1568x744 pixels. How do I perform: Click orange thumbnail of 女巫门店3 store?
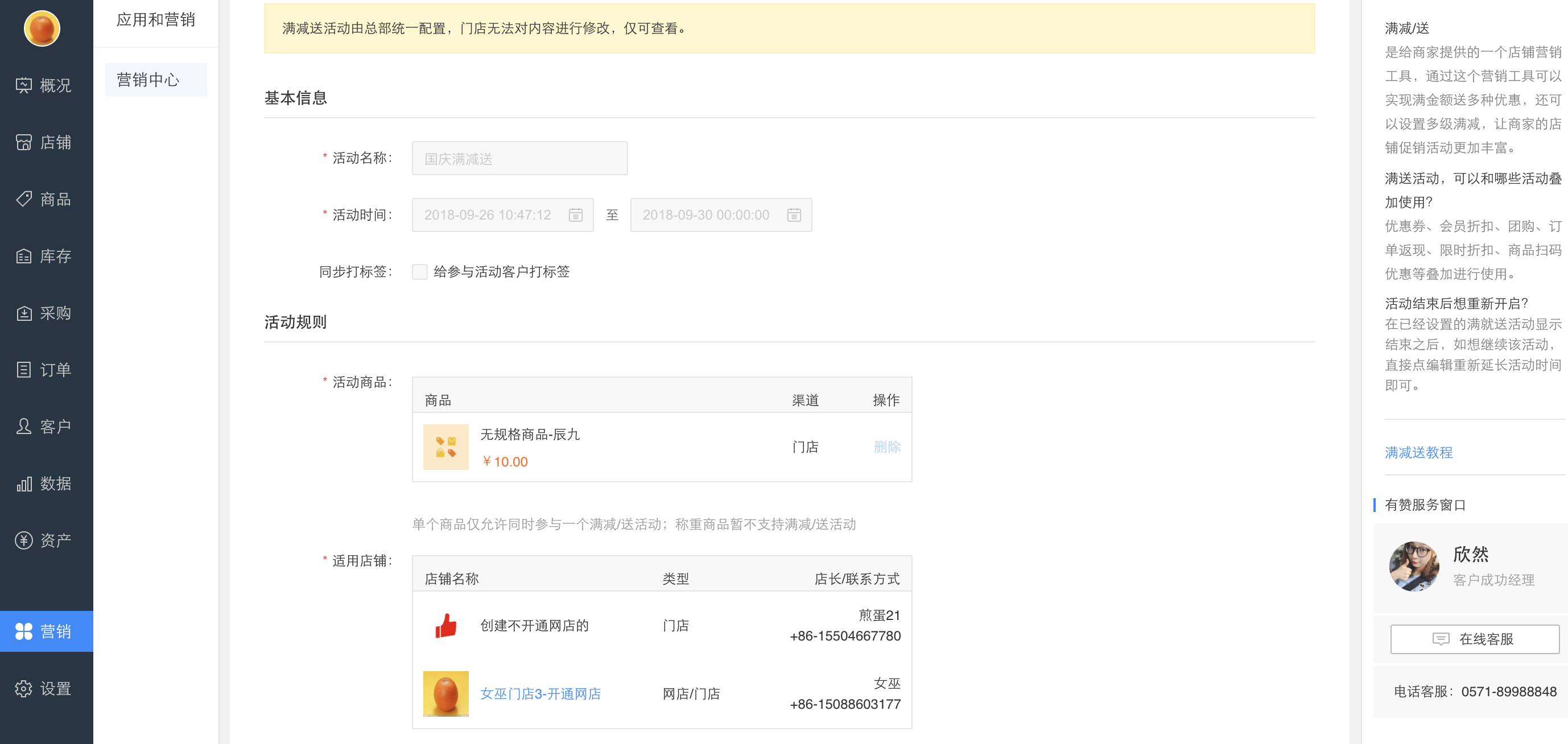coord(445,693)
